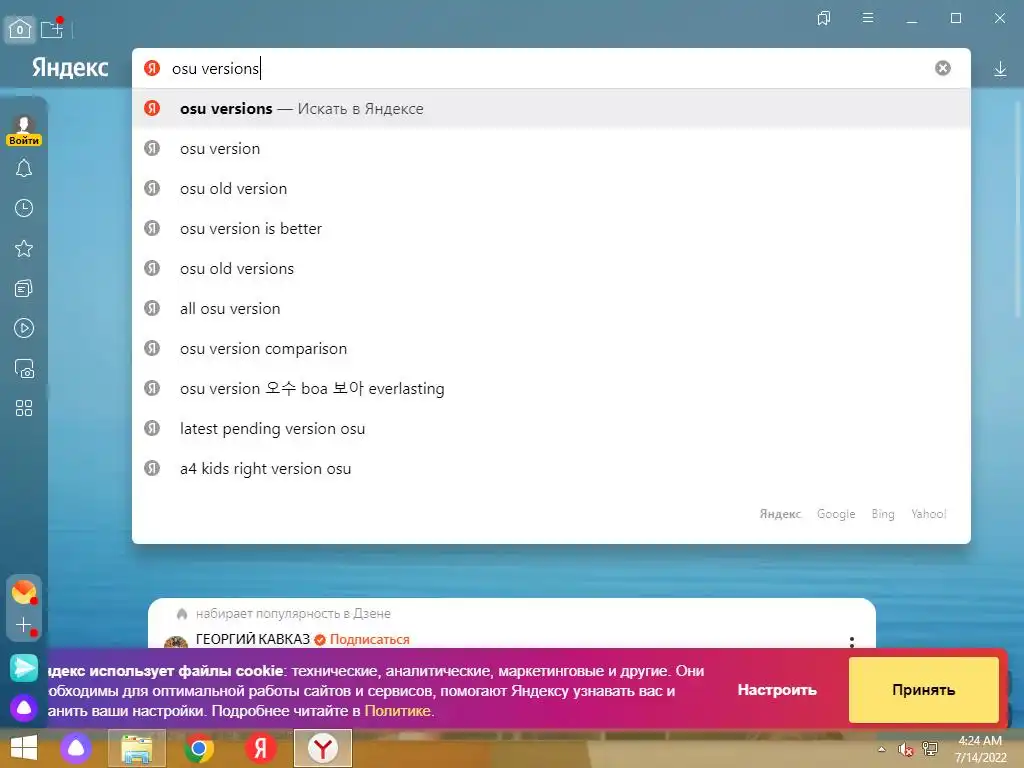Open Yandex Mail icon in sidebar
Screen dimensions: 1024x768
click(x=24, y=592)
